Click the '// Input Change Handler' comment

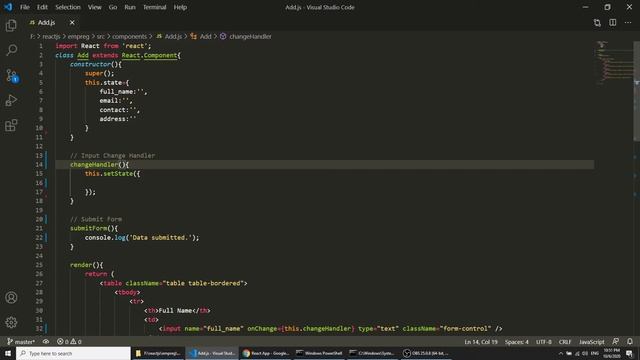pos(112,156)
